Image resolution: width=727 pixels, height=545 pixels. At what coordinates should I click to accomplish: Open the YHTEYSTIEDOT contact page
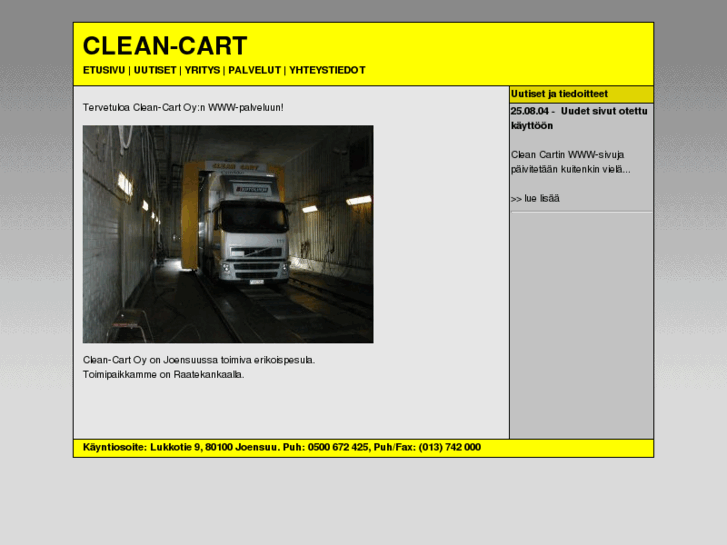pyautogui.click(x=327, y=70)
